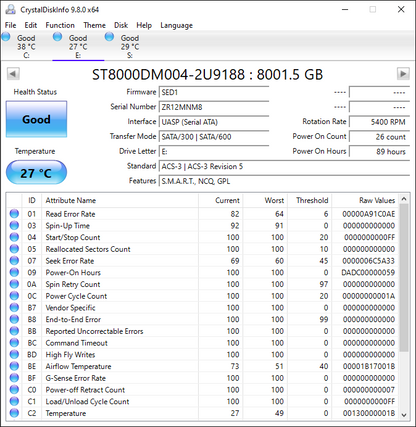This screenshot has width=416, height=427.
Task: Click the ID column header
Action: [x=32, y=200]
